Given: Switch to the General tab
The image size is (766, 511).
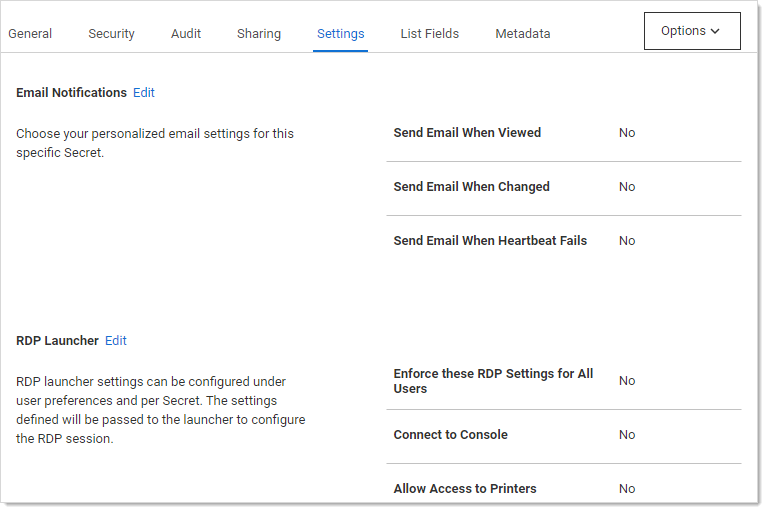Looking at the screenshot, I should click(30, 34).
